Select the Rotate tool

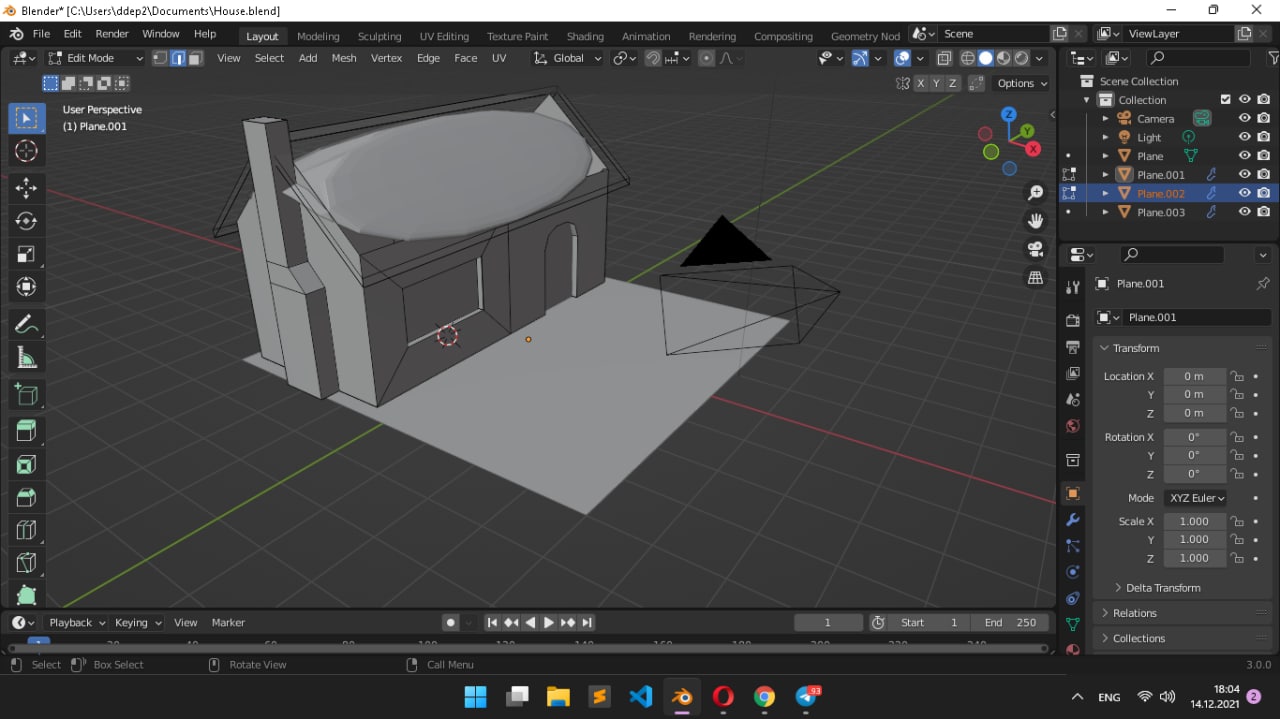tap(27, 221)
